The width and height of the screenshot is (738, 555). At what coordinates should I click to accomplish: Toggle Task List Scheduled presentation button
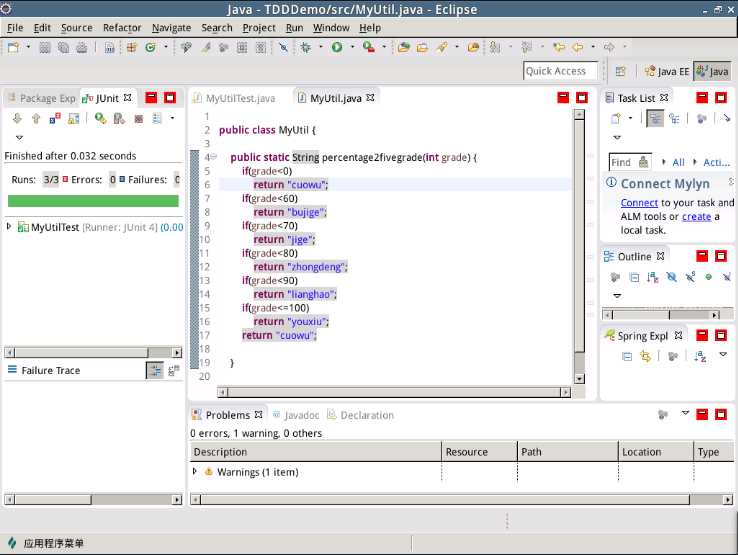pos(674,118)
